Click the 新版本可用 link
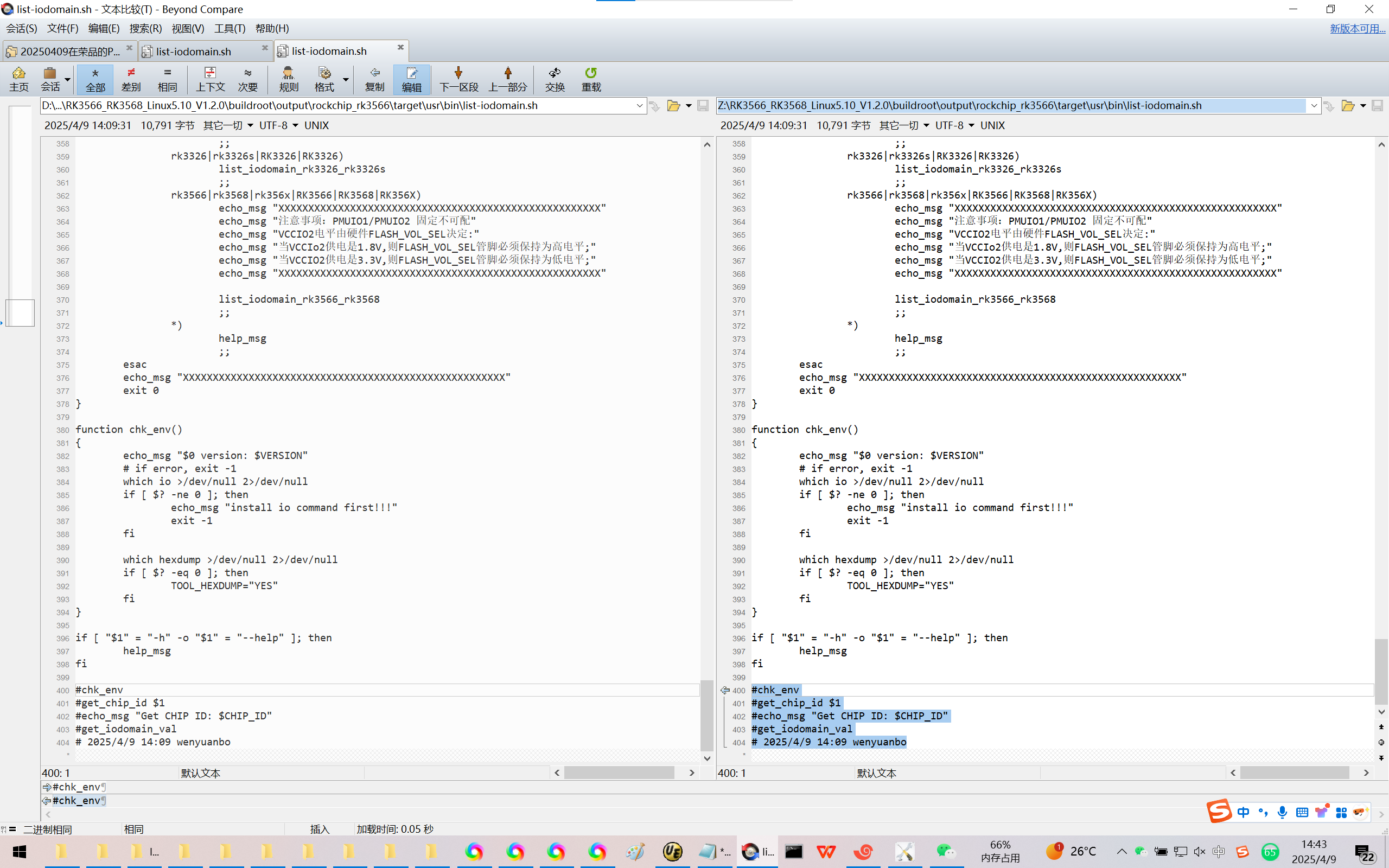This screenshot has width=1389, height=868. (x=1357, y=28)
